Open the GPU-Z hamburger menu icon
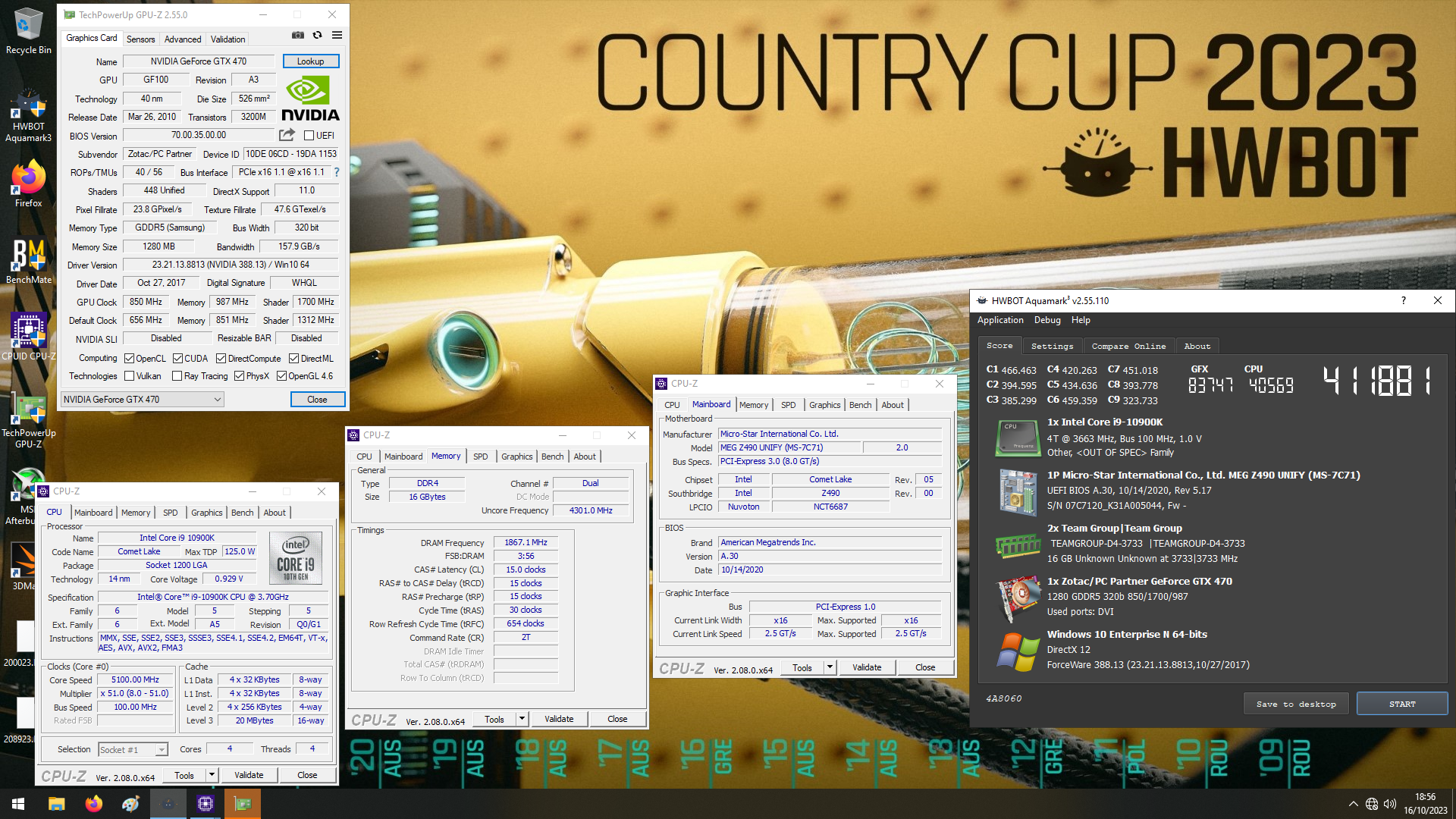 337,36
